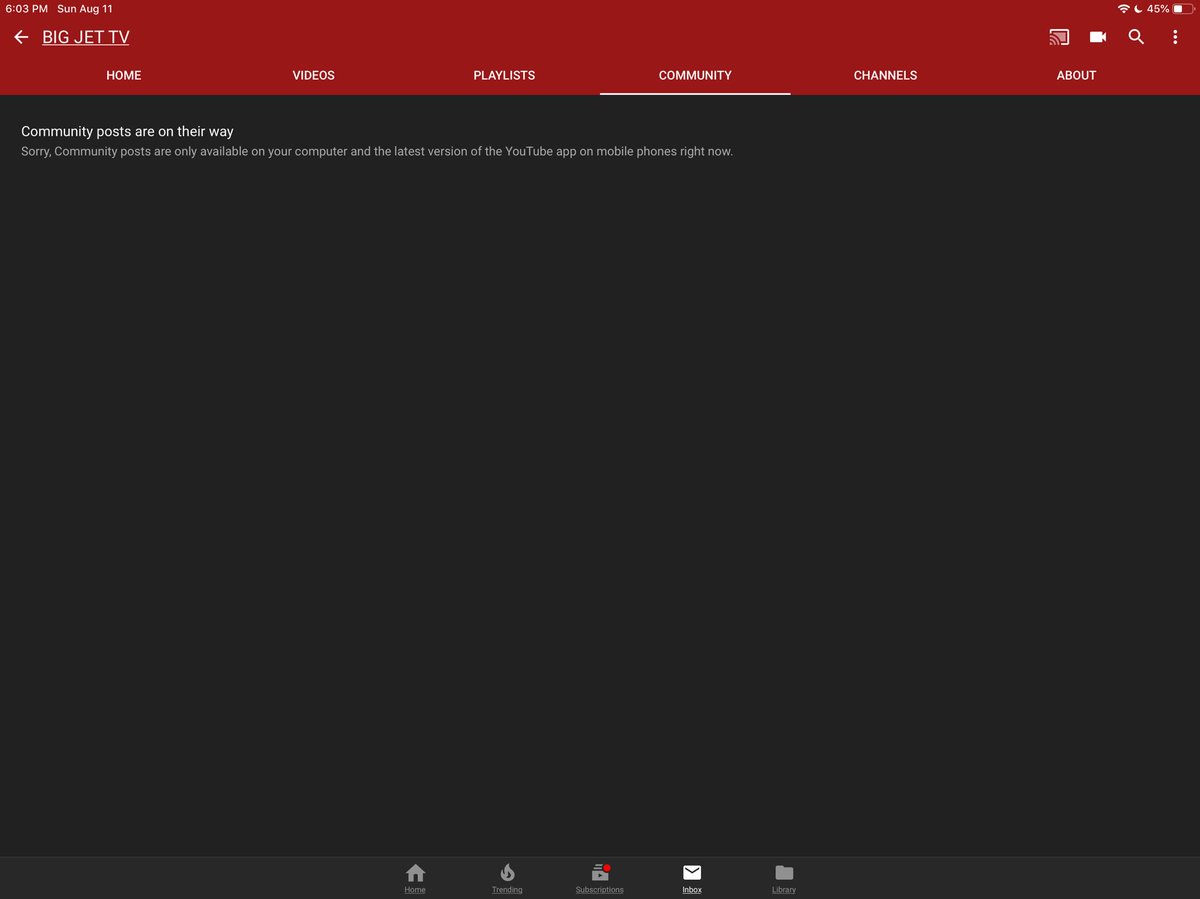The height and width of the screenshot is (899, 1200).
Task: Switch to the ABOUT tab
Action: coord(1076,75)
